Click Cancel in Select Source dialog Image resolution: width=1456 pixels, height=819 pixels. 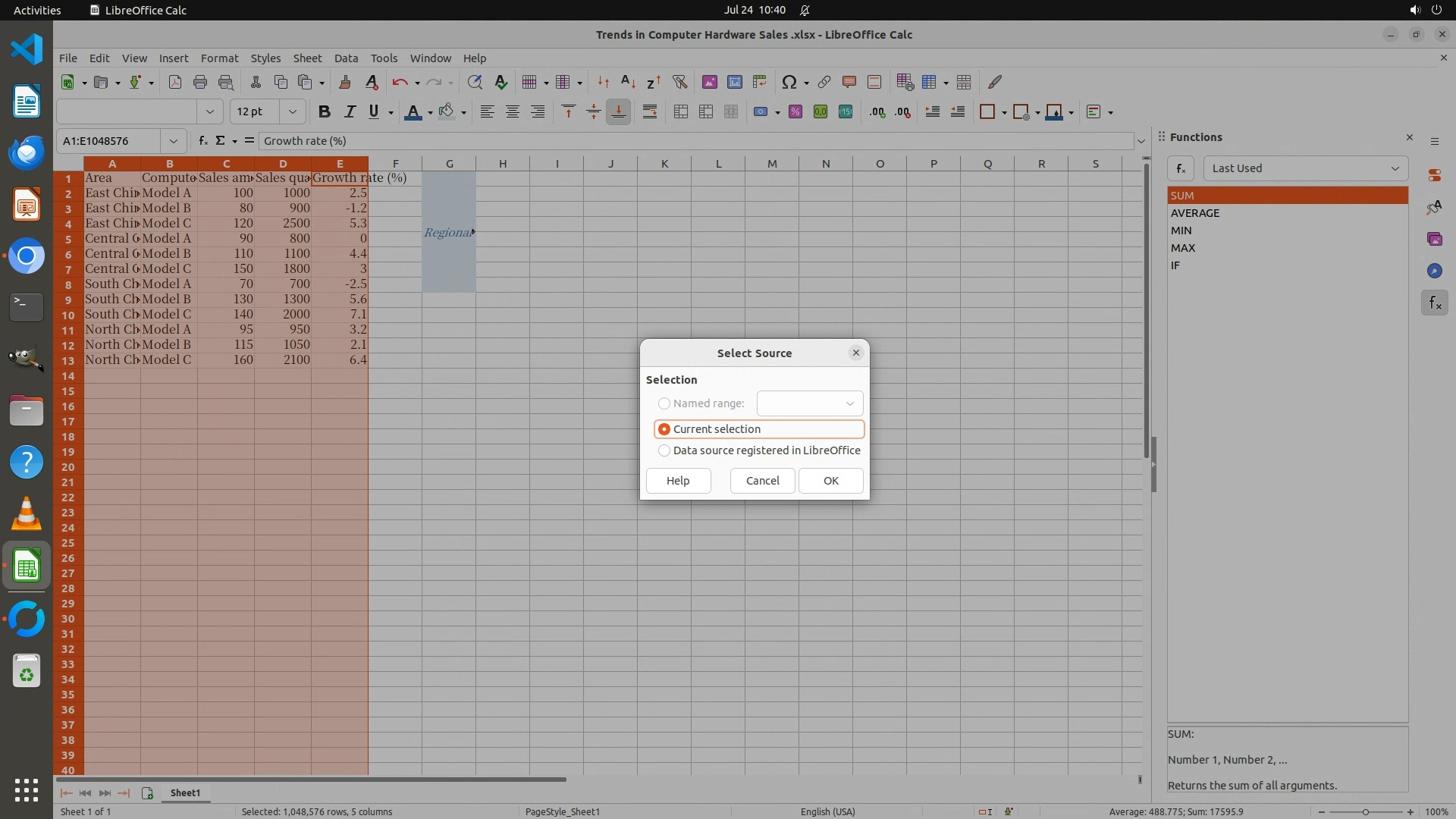[762, 481]
